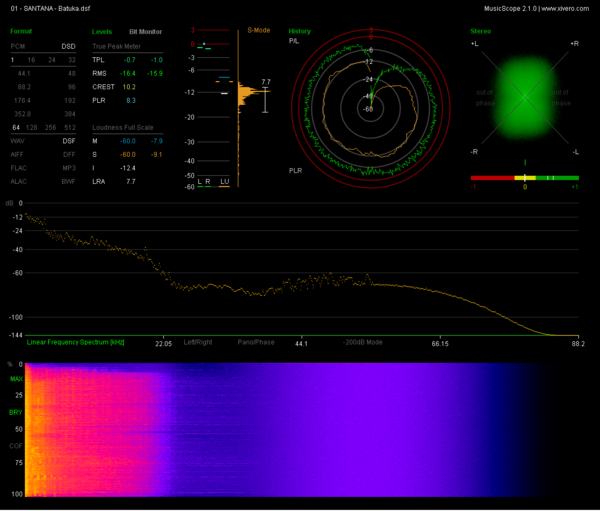
Task: Click the BWF file type
Action: click(68, 181)
